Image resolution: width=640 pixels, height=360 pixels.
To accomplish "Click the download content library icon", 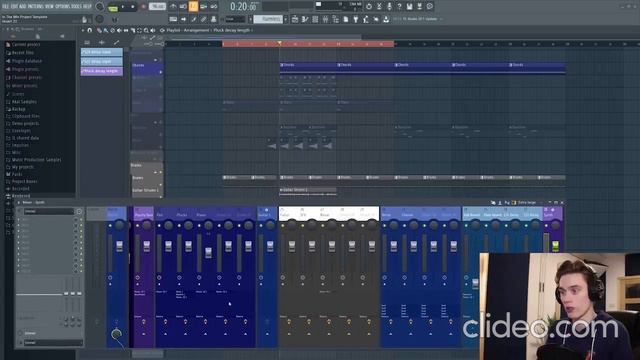I will pos(386,19).
